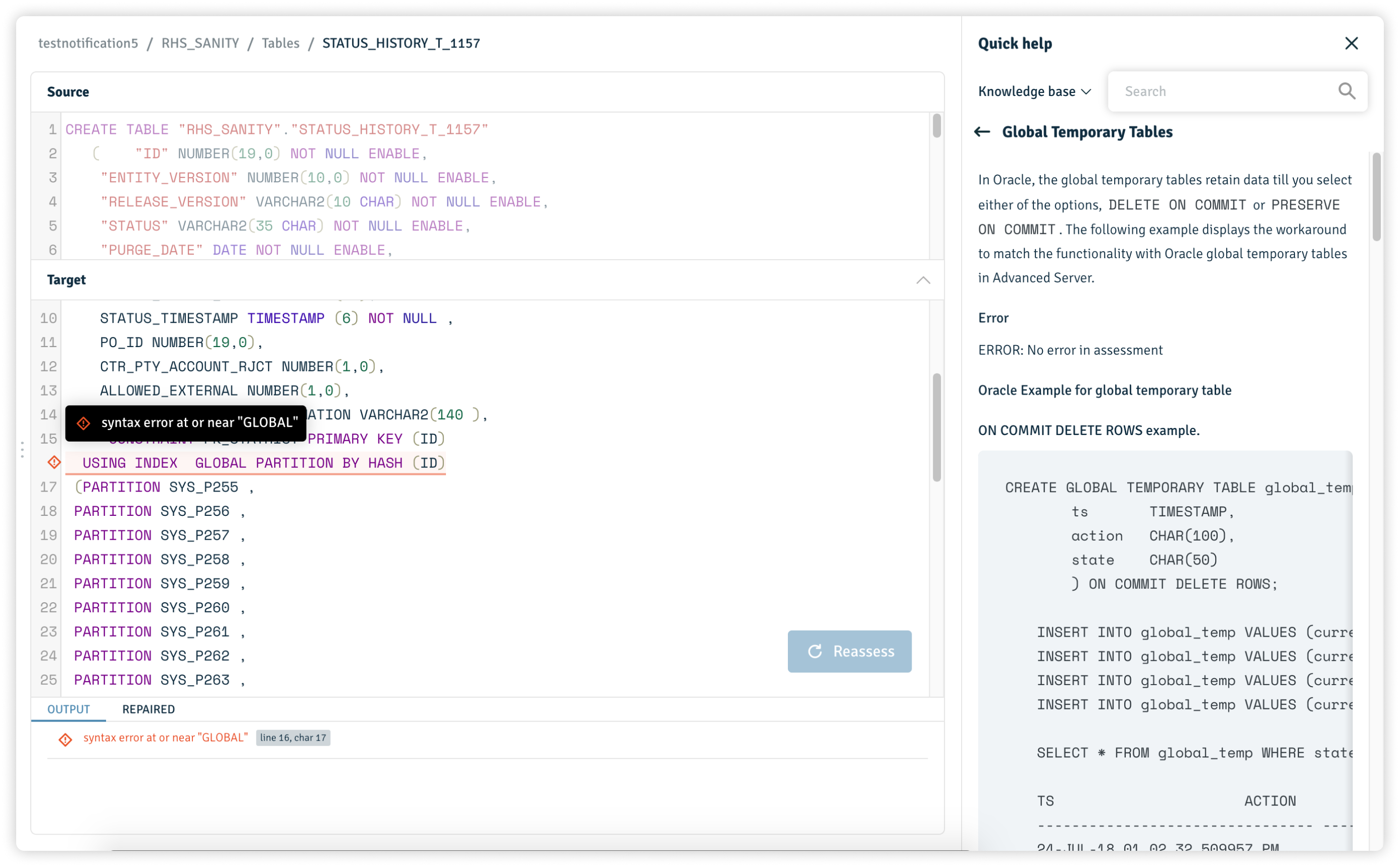
Task: Click the 'ON COMMIT DELETE ROWS example.' heading
Action: (1088, 430)
